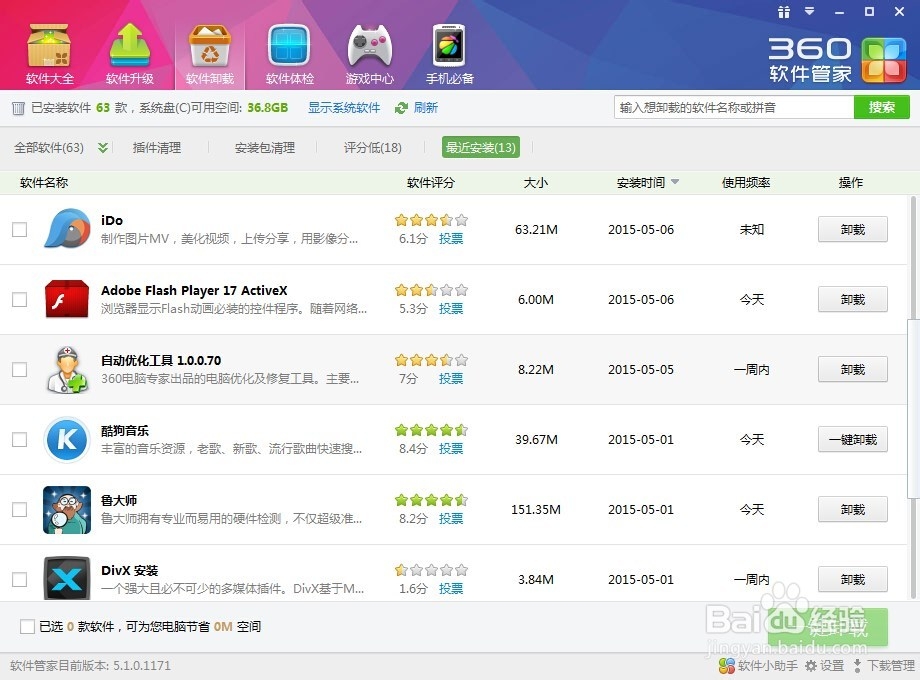Click 显示系统软件 link

(344, 108)
